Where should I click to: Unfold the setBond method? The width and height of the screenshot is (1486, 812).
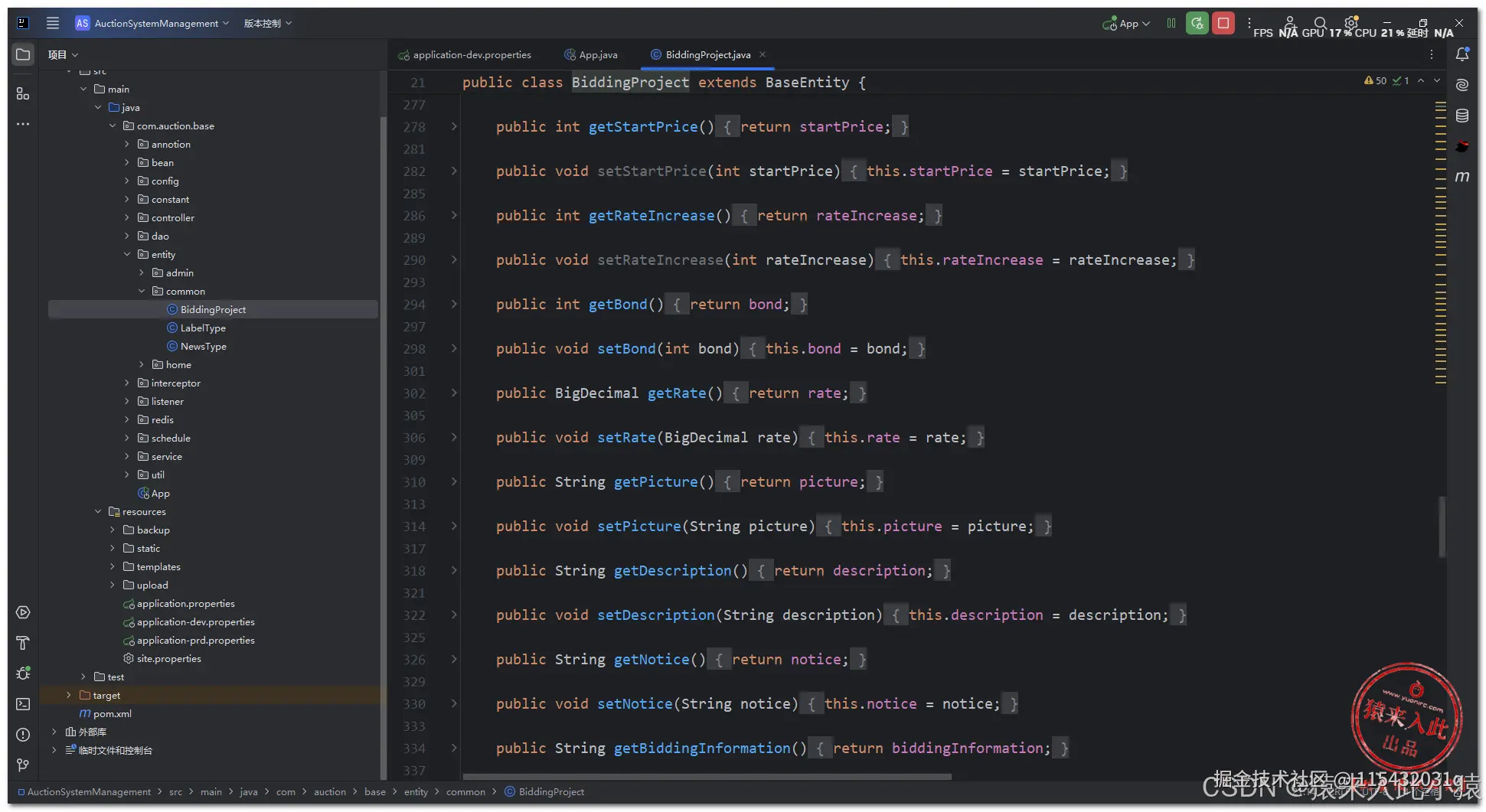[454, 348]
